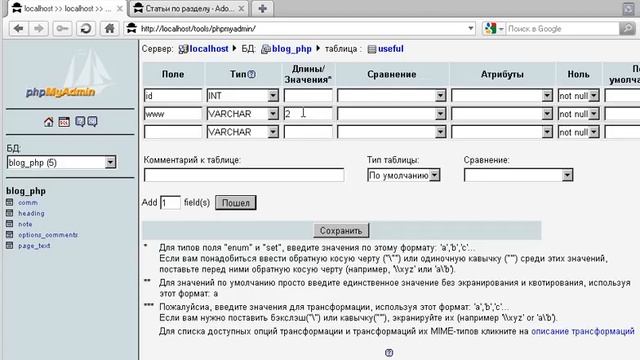Screen dimensions: 640x360
Task: Open the описание трансформаций link
Action: 582,331
